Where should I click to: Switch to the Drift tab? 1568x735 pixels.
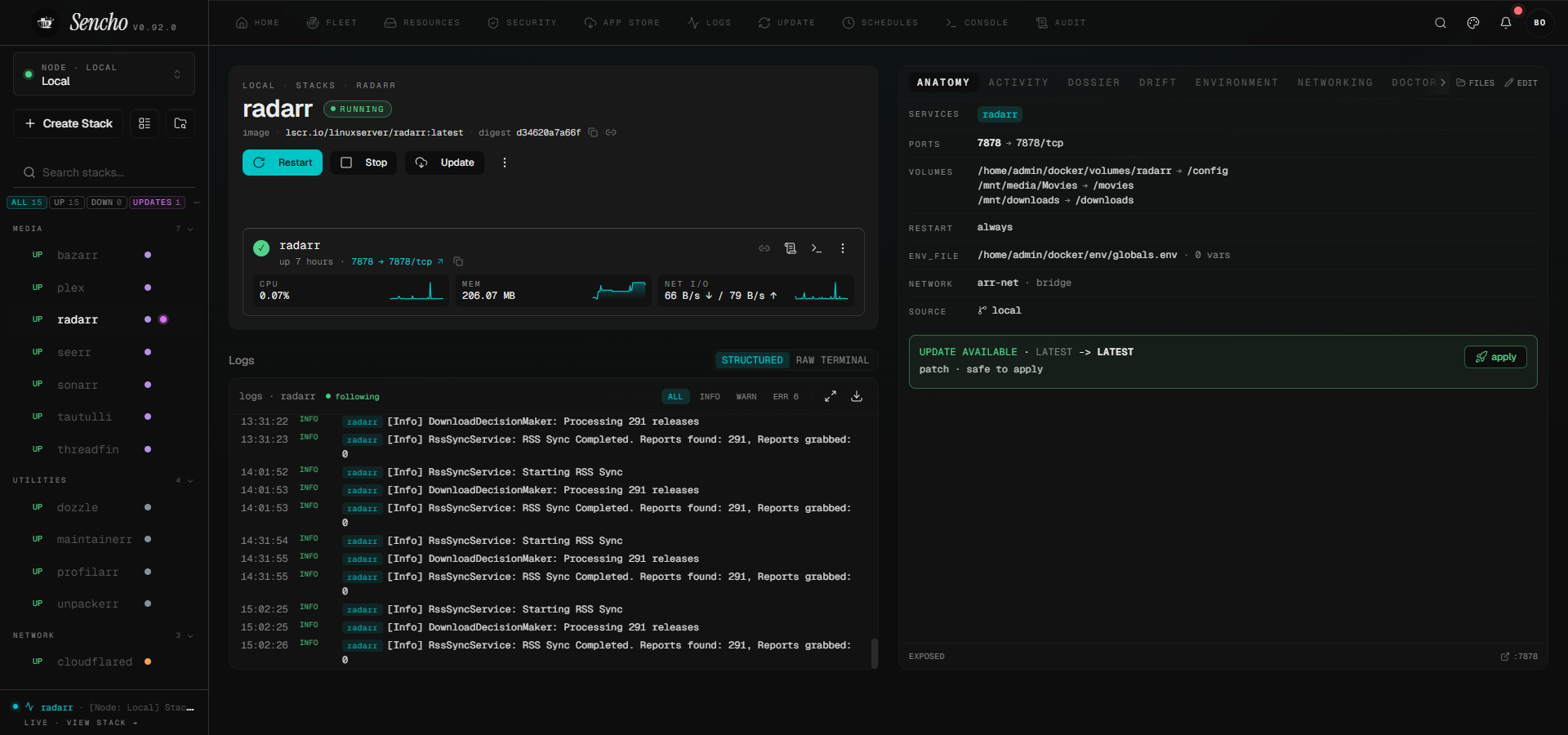click(x=1158, y=82)
